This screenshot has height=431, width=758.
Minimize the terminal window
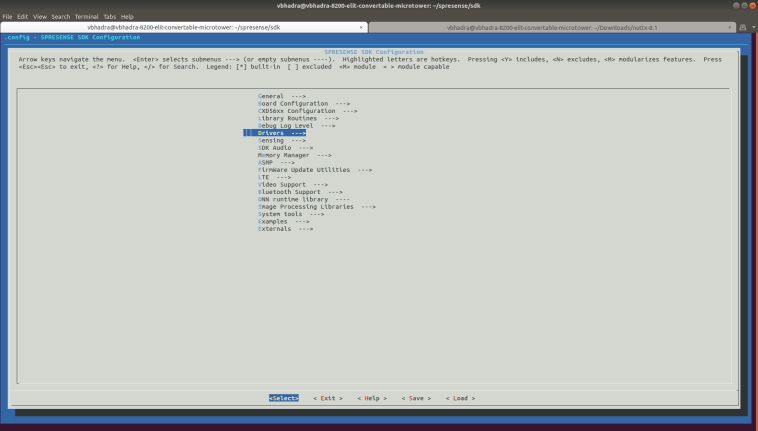coord(736,6)
